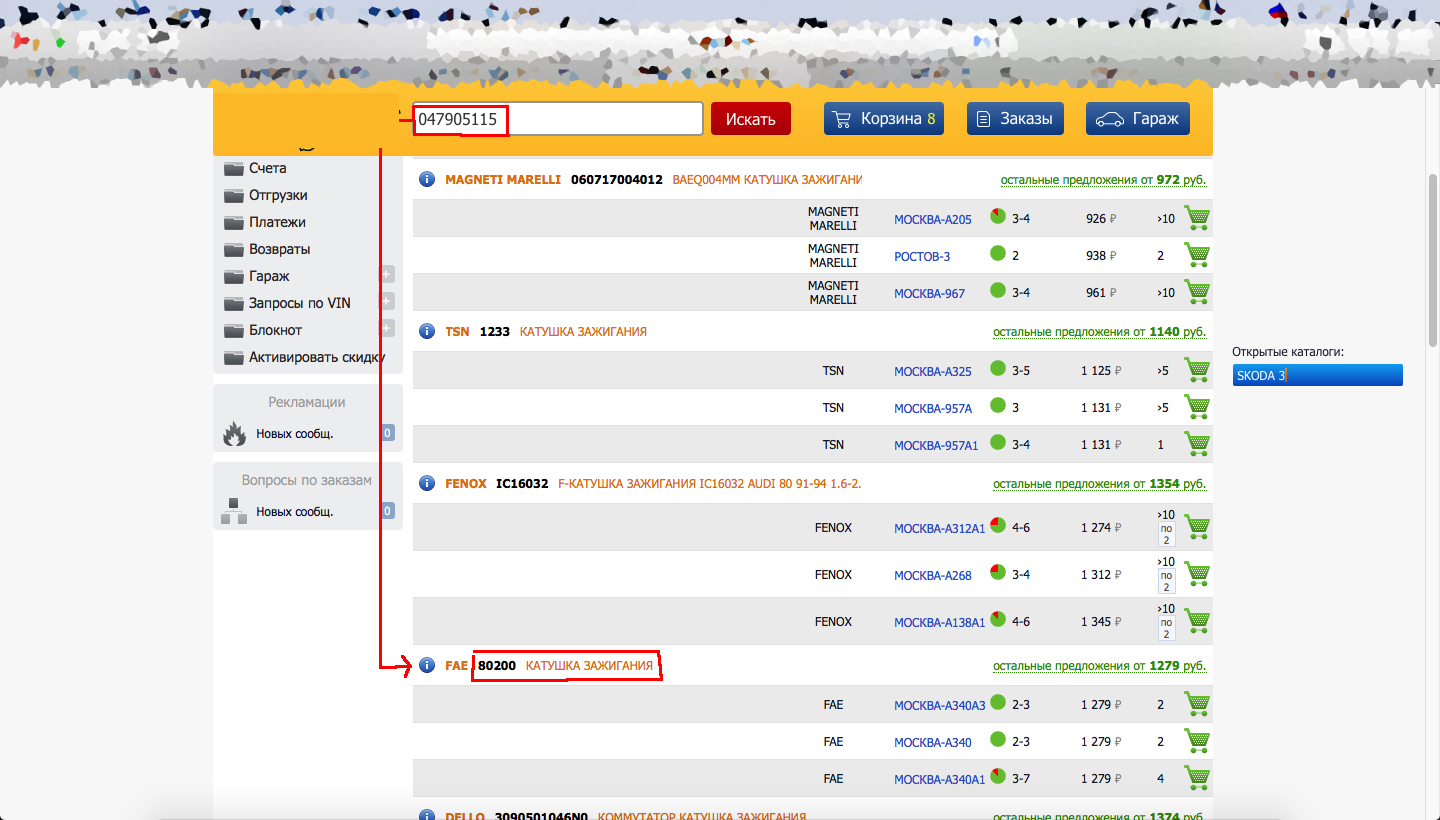Show remaining offers from 972 руб.

1103,180
